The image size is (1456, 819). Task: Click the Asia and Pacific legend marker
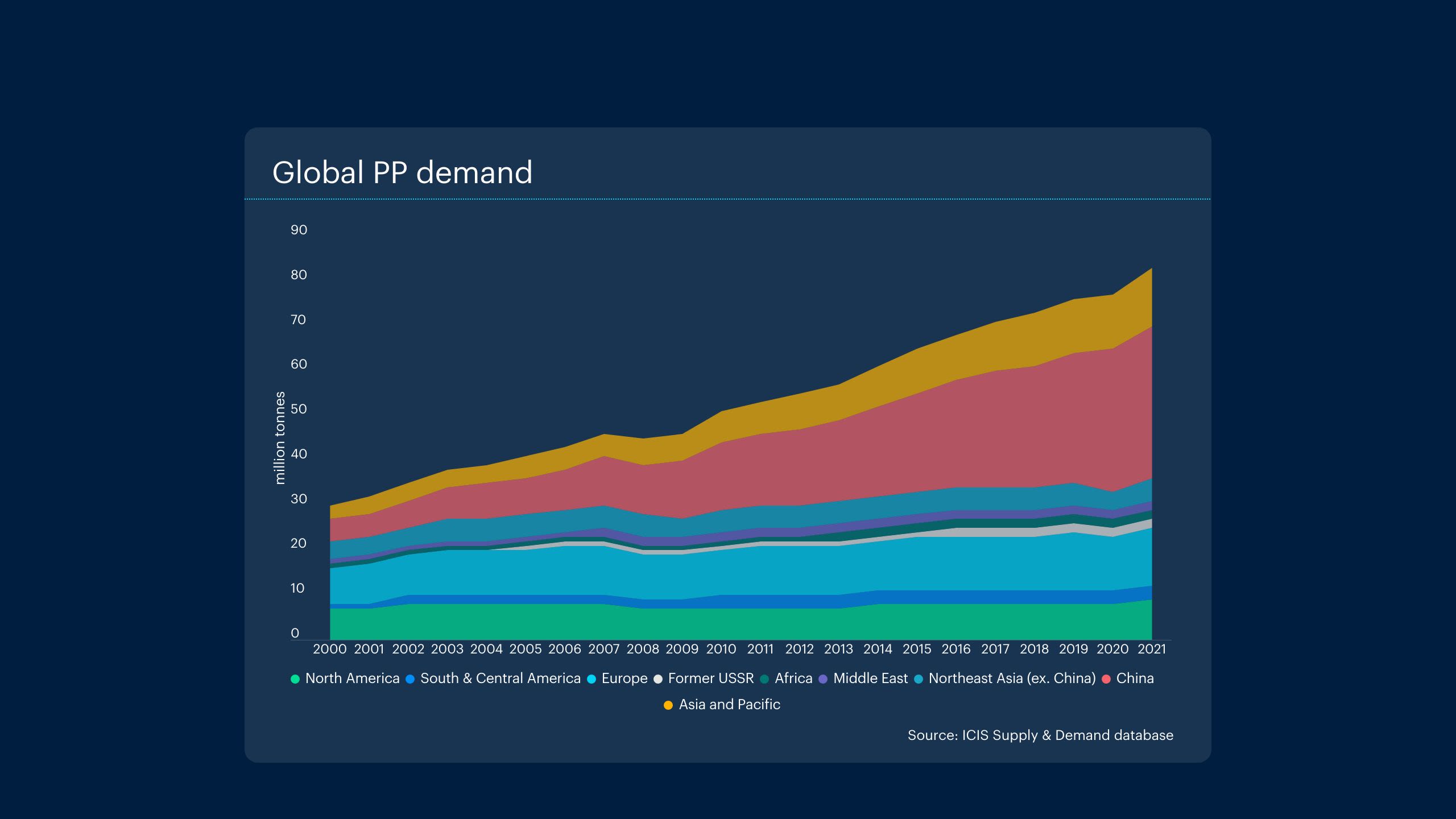668,705
